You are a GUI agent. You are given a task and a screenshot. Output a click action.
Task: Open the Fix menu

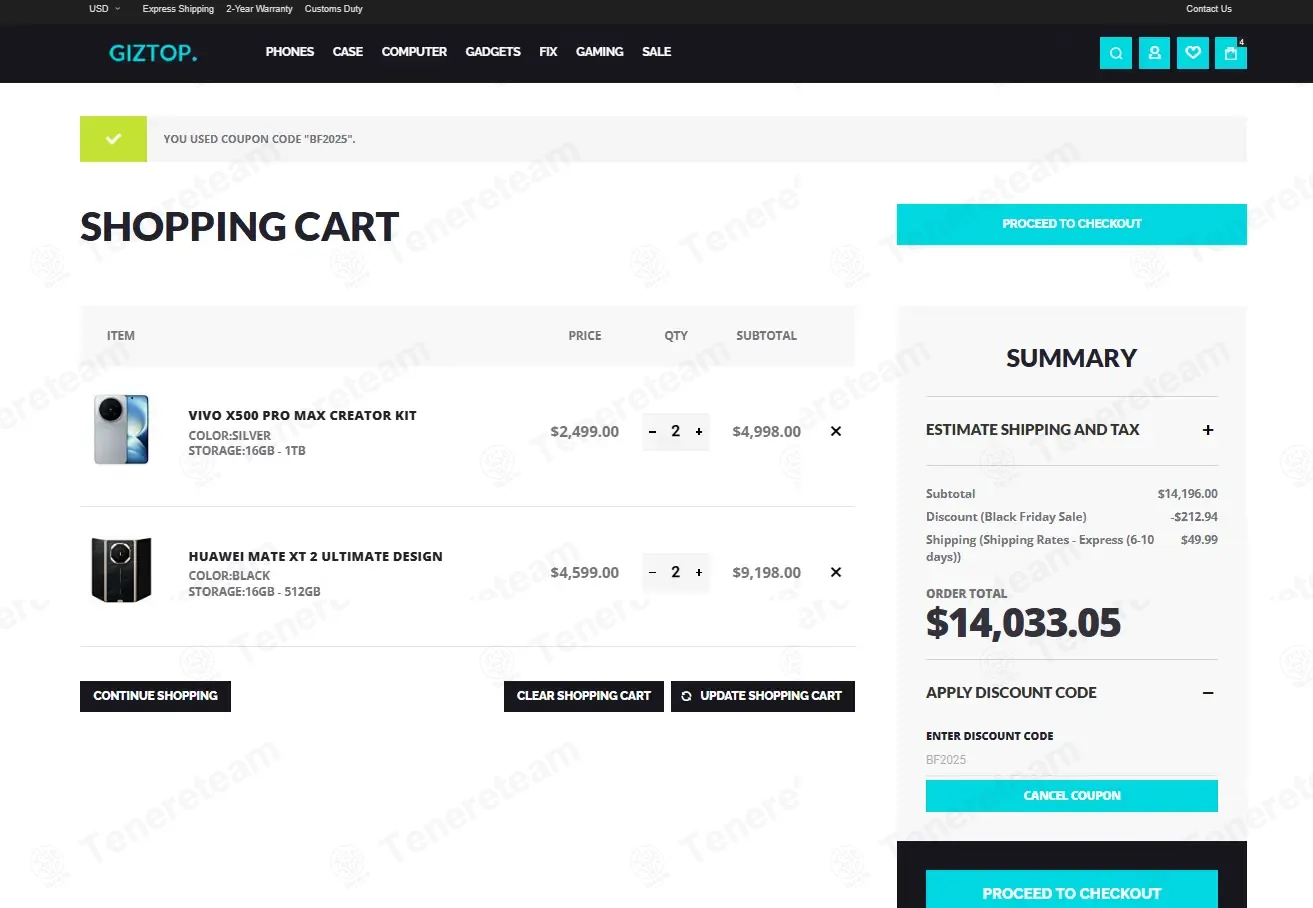click(x=548, y=52)
